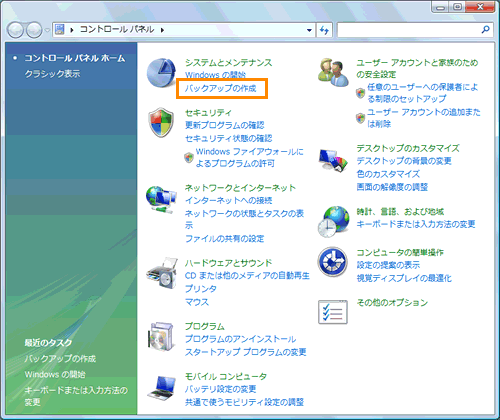Screen dimensions: 500x420
Task: Open システムとメンテナンス category heading
Action: point(229,62)
